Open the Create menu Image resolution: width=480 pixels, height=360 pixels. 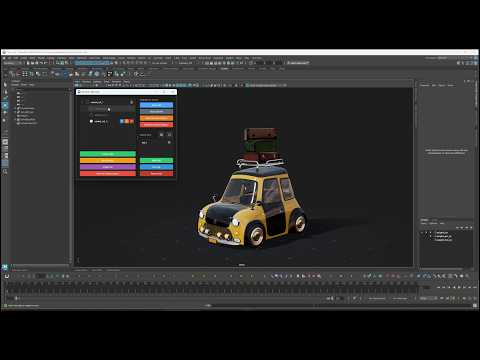(24, 58)
